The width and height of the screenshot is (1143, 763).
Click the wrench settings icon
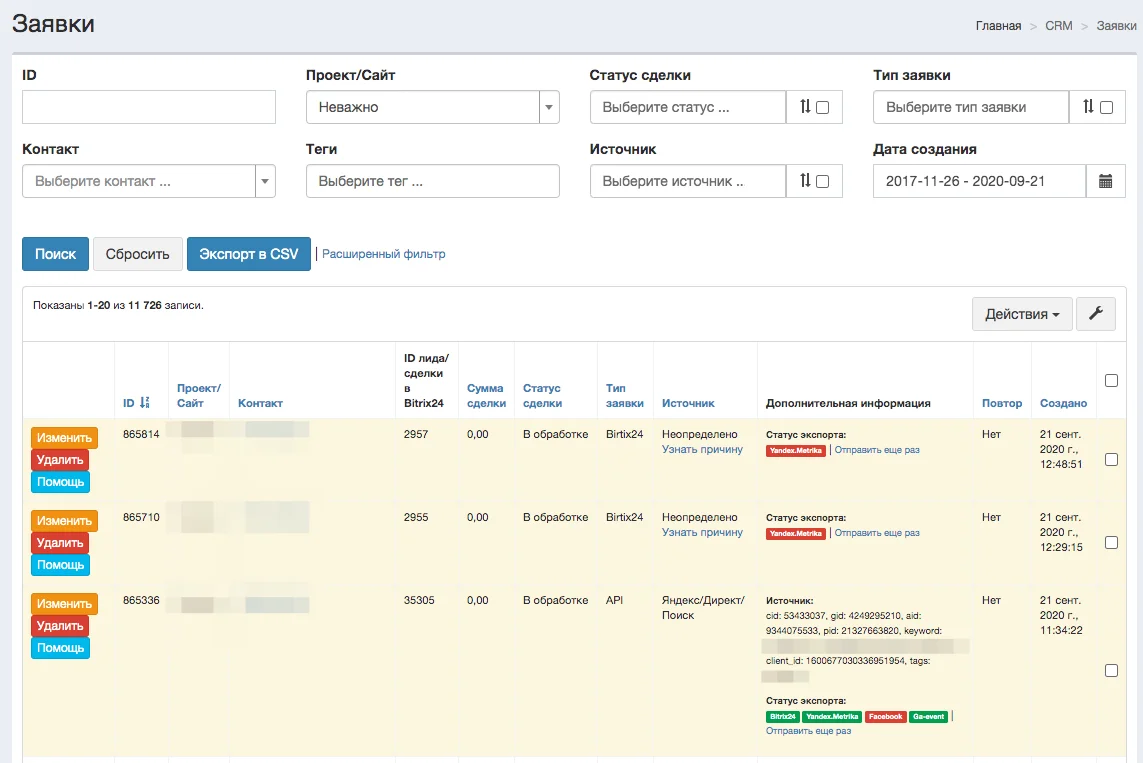[1095, 314]
